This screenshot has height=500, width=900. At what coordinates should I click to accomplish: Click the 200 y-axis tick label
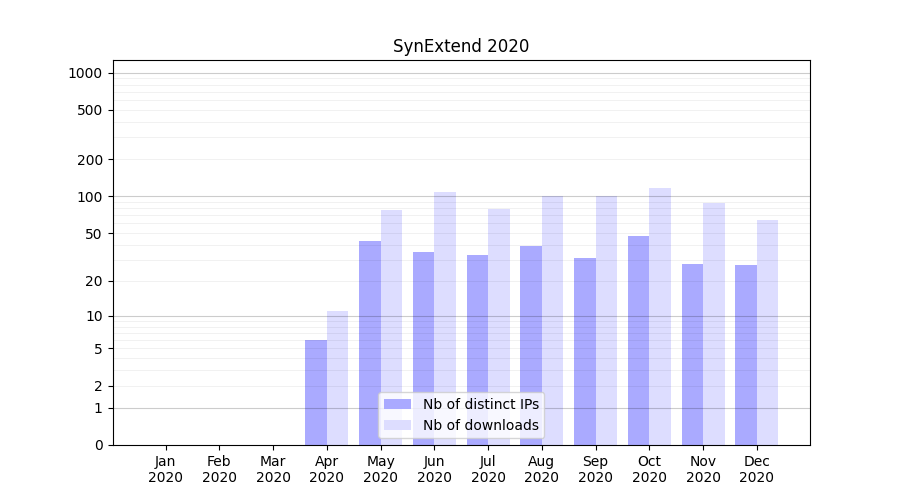coord(90,160)
